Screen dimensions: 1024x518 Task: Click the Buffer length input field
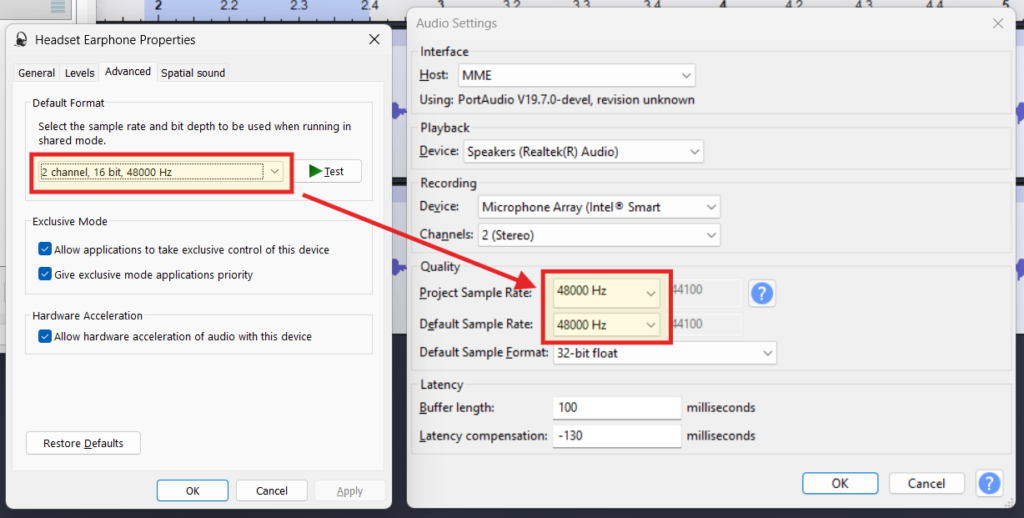pyautogui.click(x=616, y=408)
